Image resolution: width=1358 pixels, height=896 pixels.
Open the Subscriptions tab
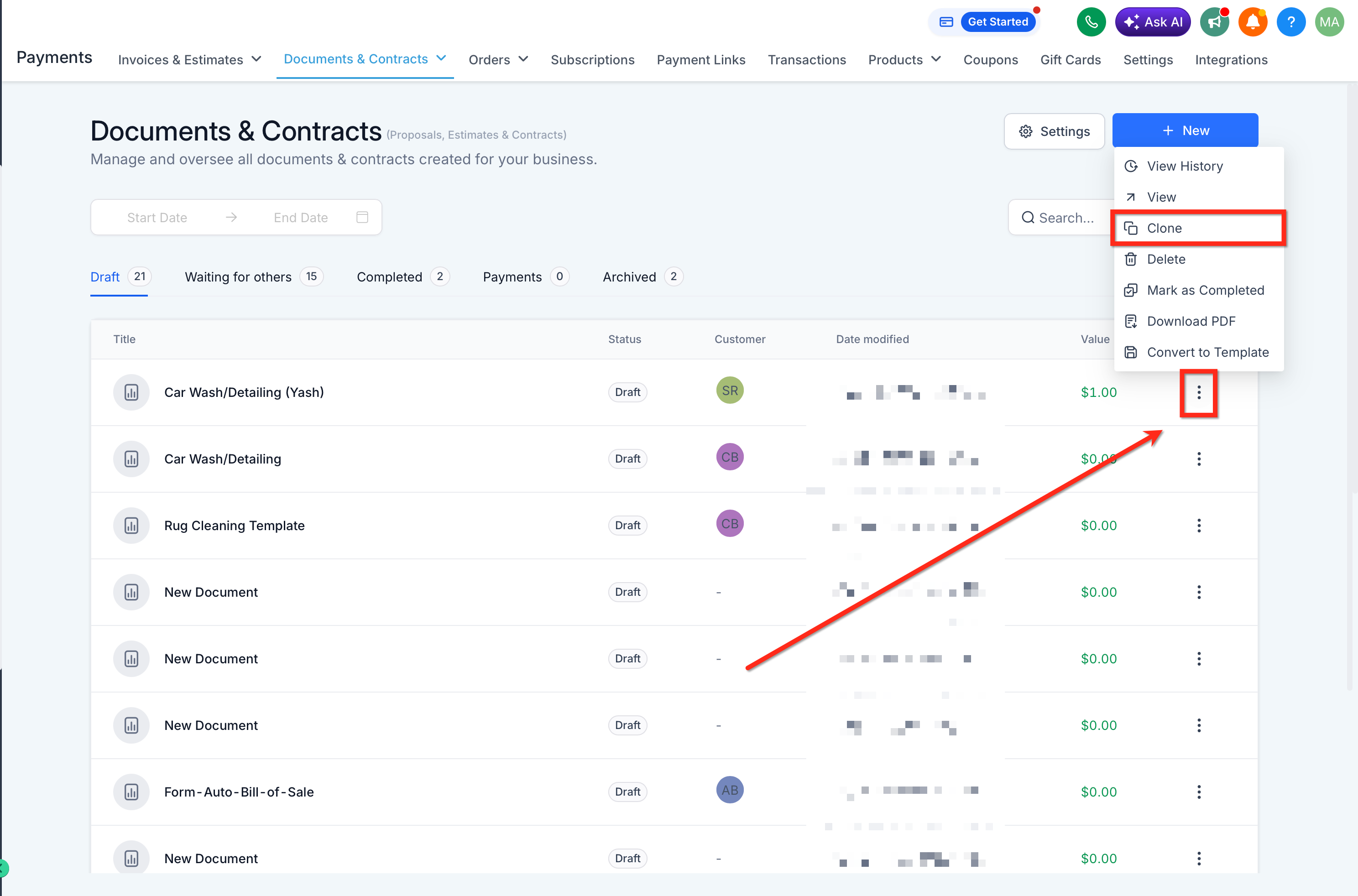(x=592, y=59)
